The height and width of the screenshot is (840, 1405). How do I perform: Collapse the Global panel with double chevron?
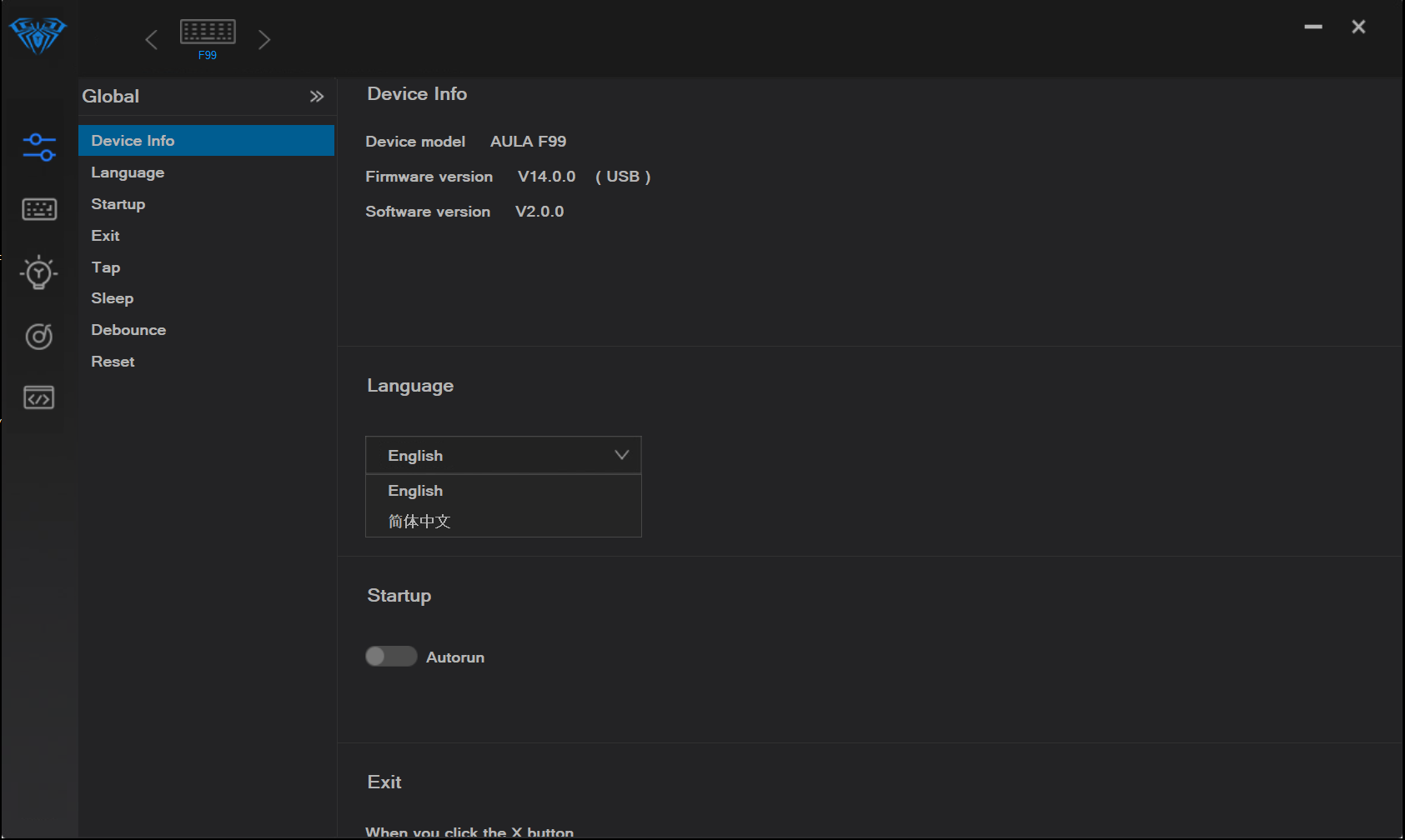coord(317,97)
